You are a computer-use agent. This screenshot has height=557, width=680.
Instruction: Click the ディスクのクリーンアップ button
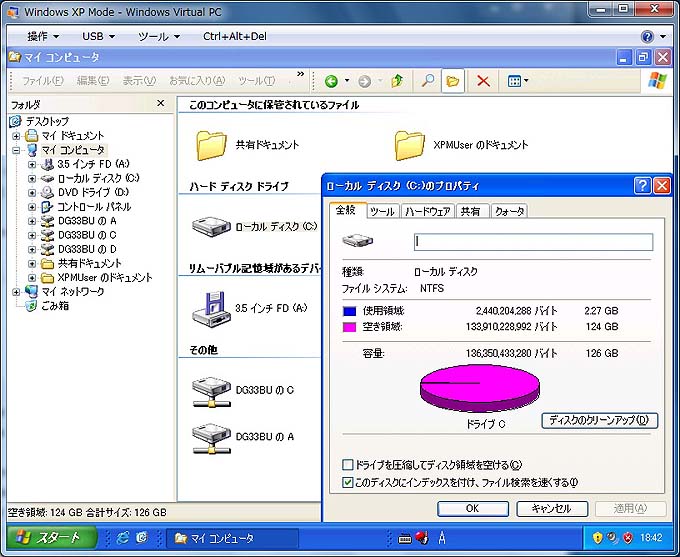click(x=599, y=420)
